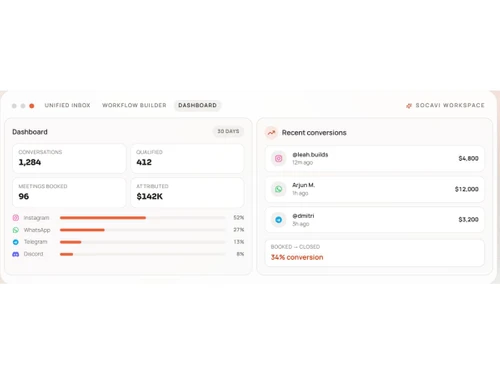Open the Attributed $142K card

coord(187,192)
